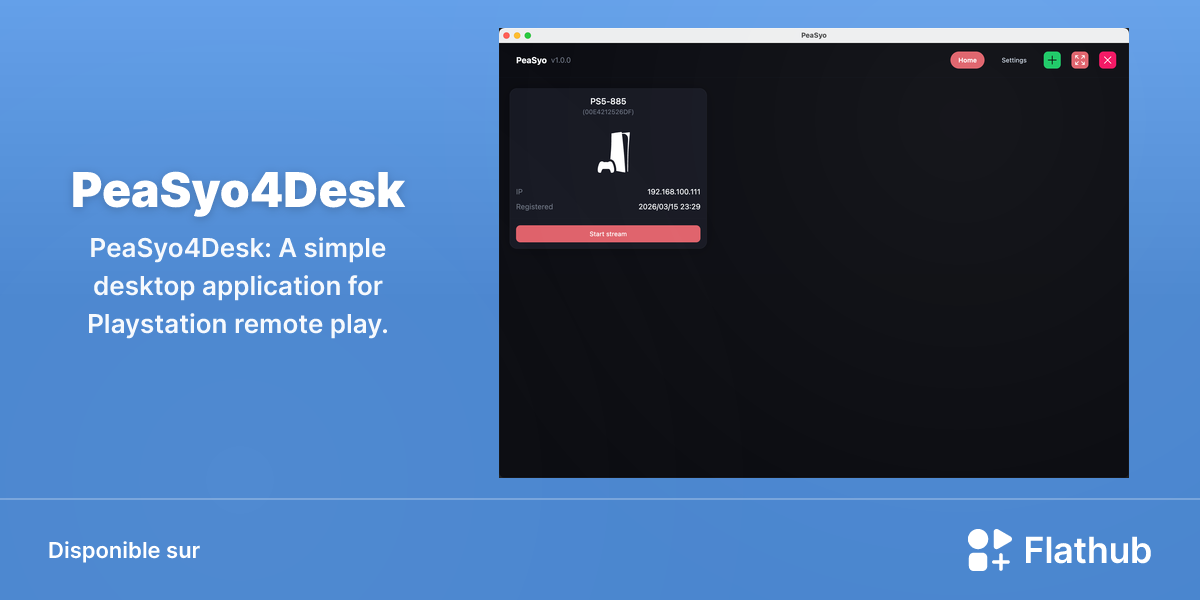Click the yellow macOS minimize button
The image size is (1200, 600).
tap(517, 35)
